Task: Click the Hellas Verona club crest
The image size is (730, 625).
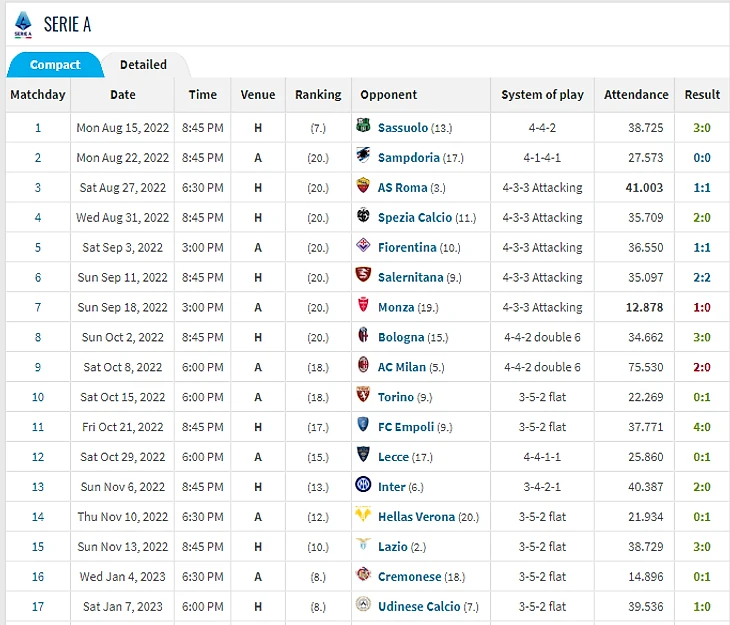Action: pos(363,516)
